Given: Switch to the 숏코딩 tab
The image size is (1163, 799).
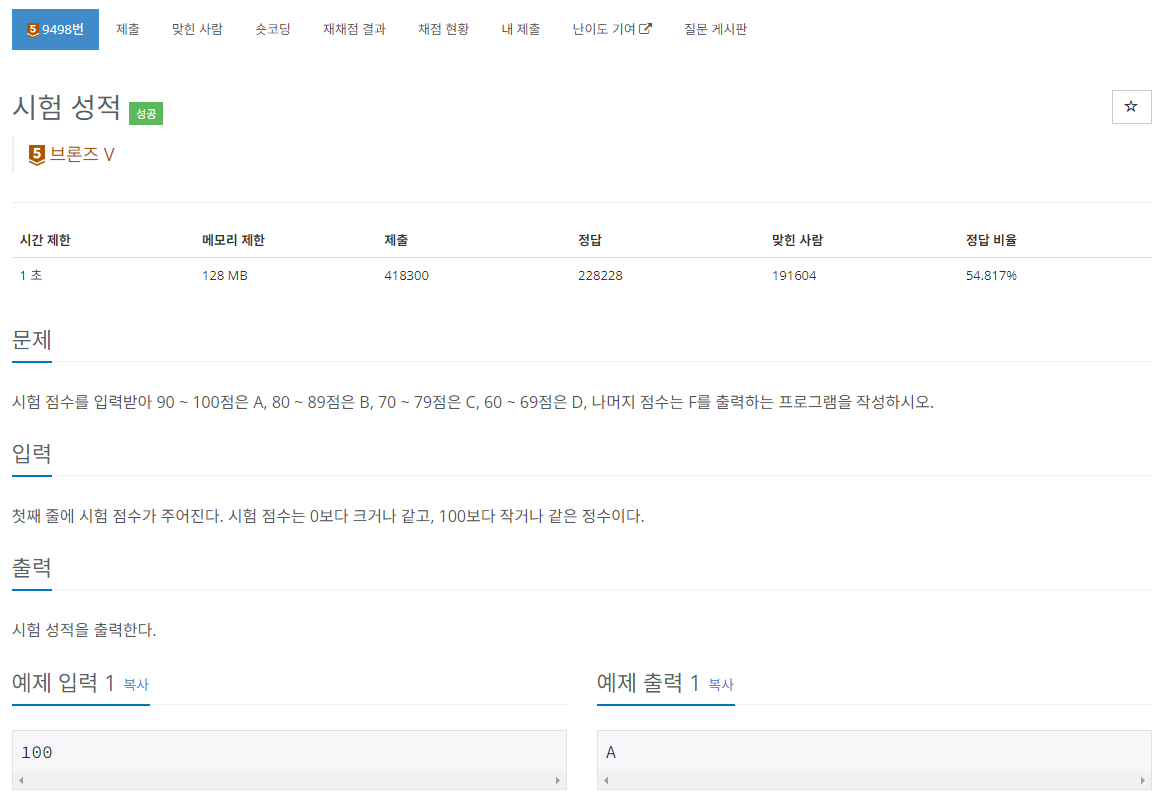Looking at the screenshot, I should click(272, 30).
